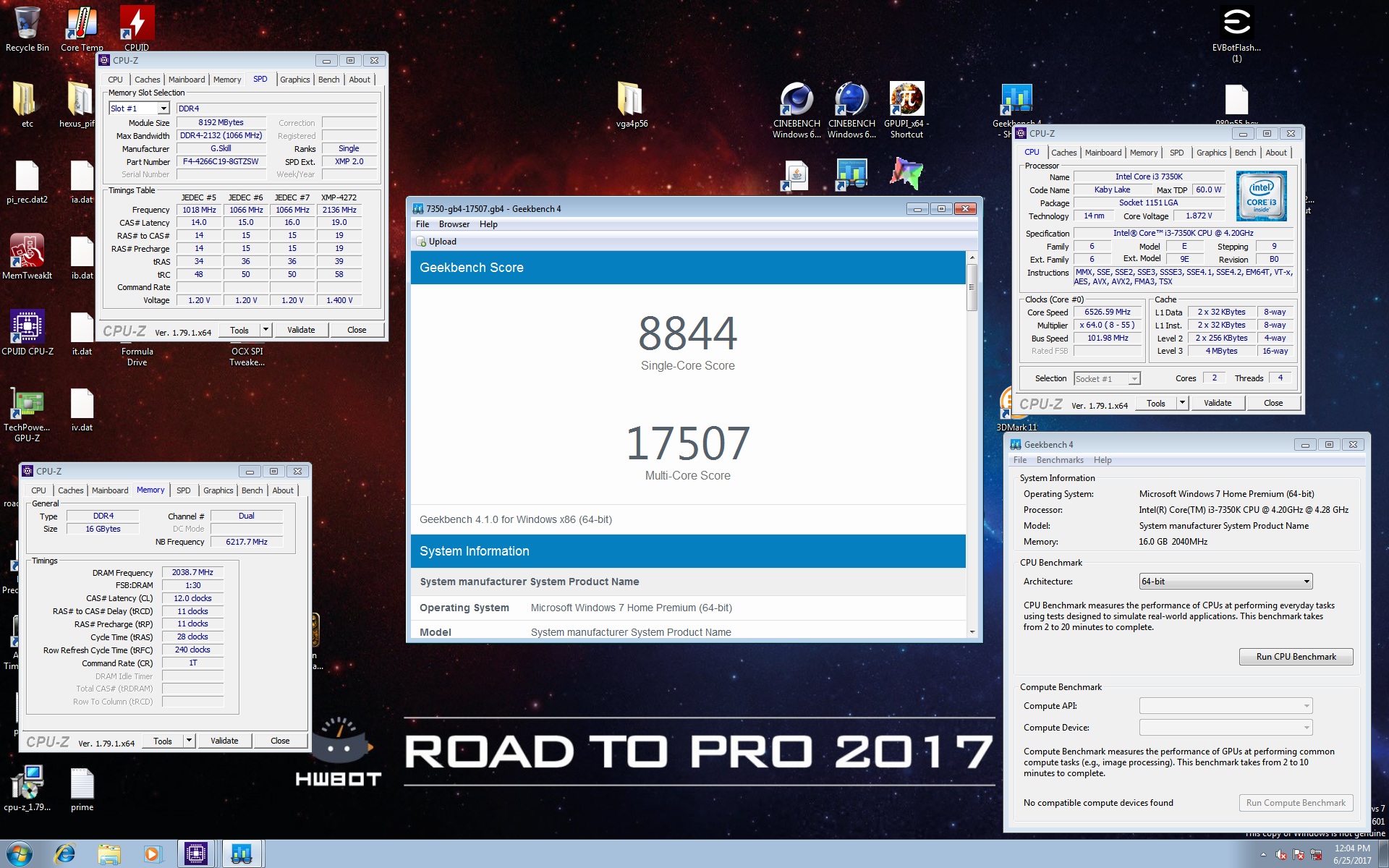This screenshot has width=1389, height=868.
Task: Open the CPUID shortcut with lightning bolt
Action: click(136, 28)
